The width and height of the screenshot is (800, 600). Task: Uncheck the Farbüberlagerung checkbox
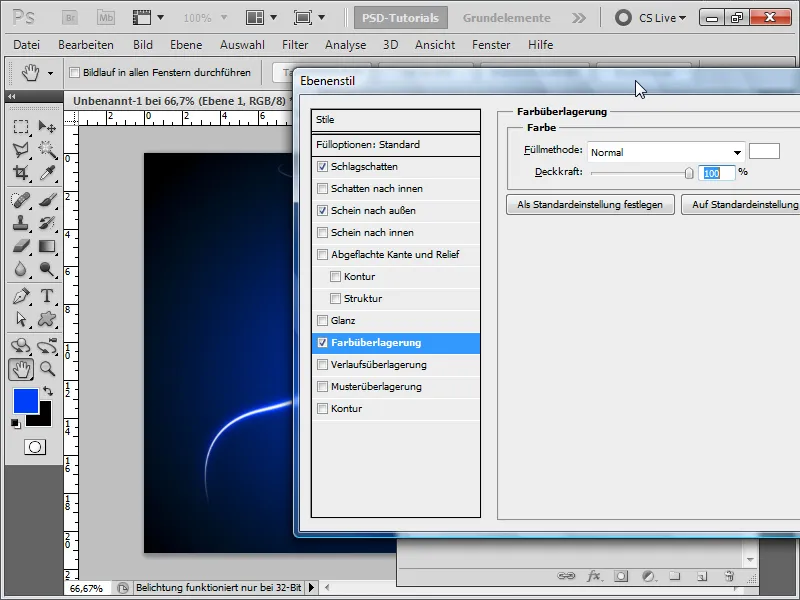322,342
